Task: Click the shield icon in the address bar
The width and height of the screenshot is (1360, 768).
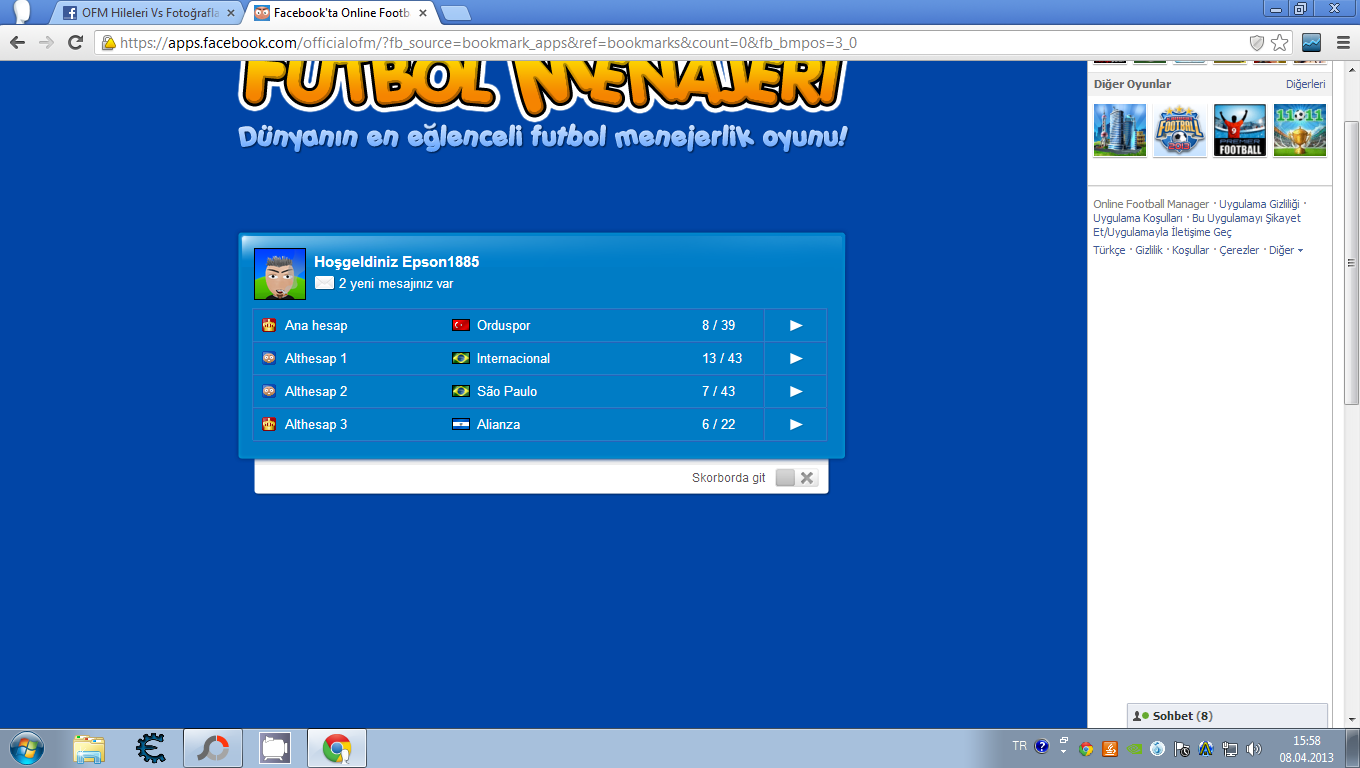Action: click(x=1257, y=43)
